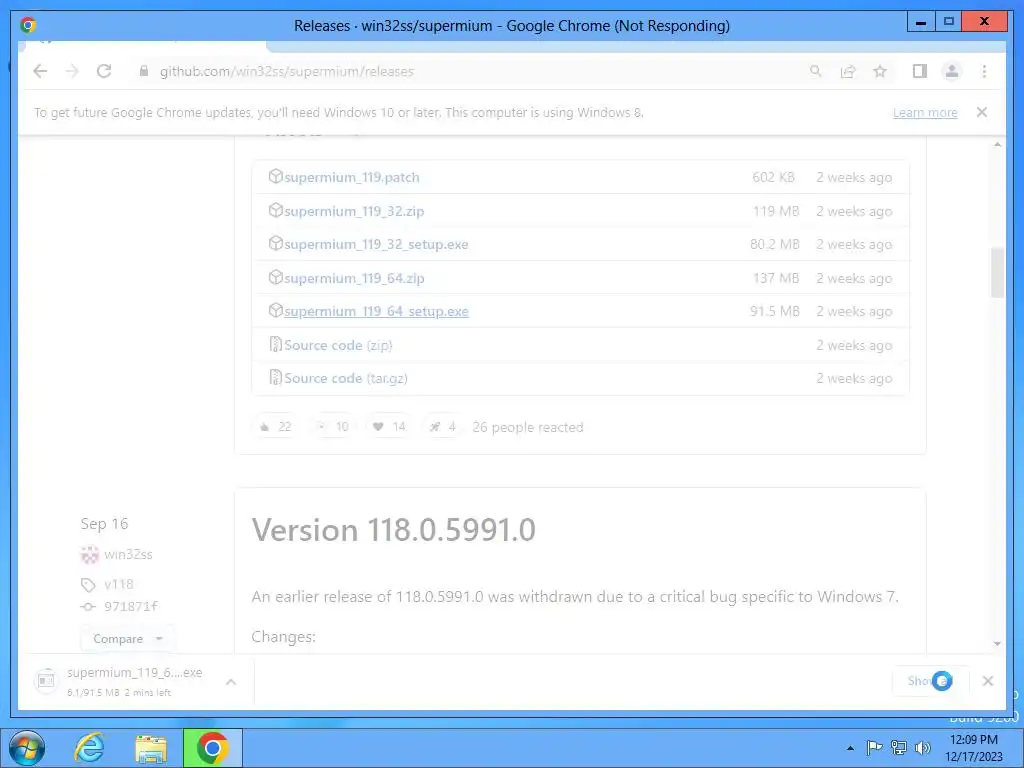
Task: Click package icon beside supermium_119_64.zip
Action: click(276, 277)
